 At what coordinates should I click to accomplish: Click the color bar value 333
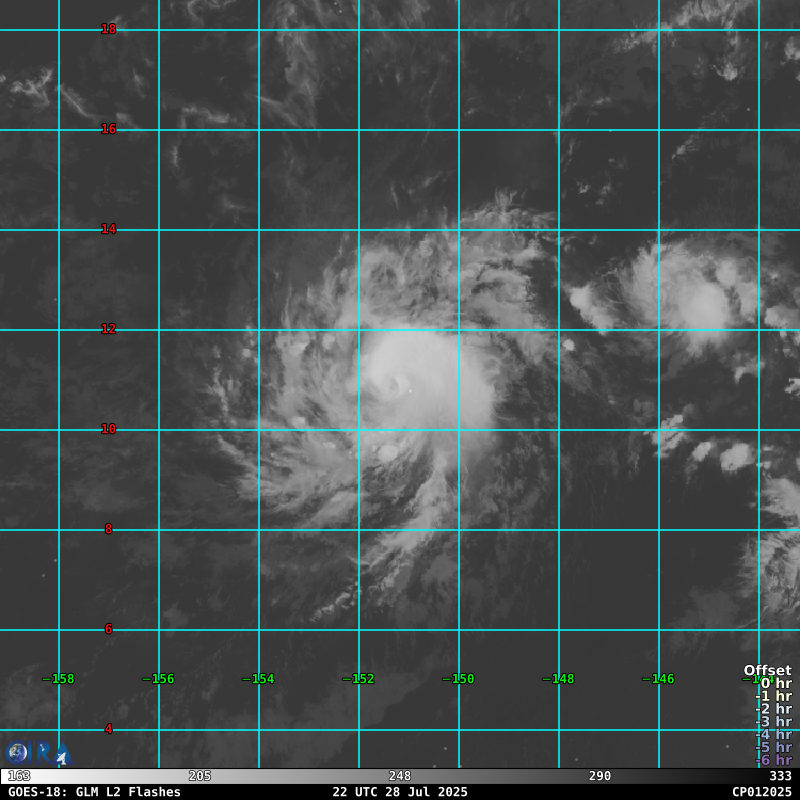point(781,776)
